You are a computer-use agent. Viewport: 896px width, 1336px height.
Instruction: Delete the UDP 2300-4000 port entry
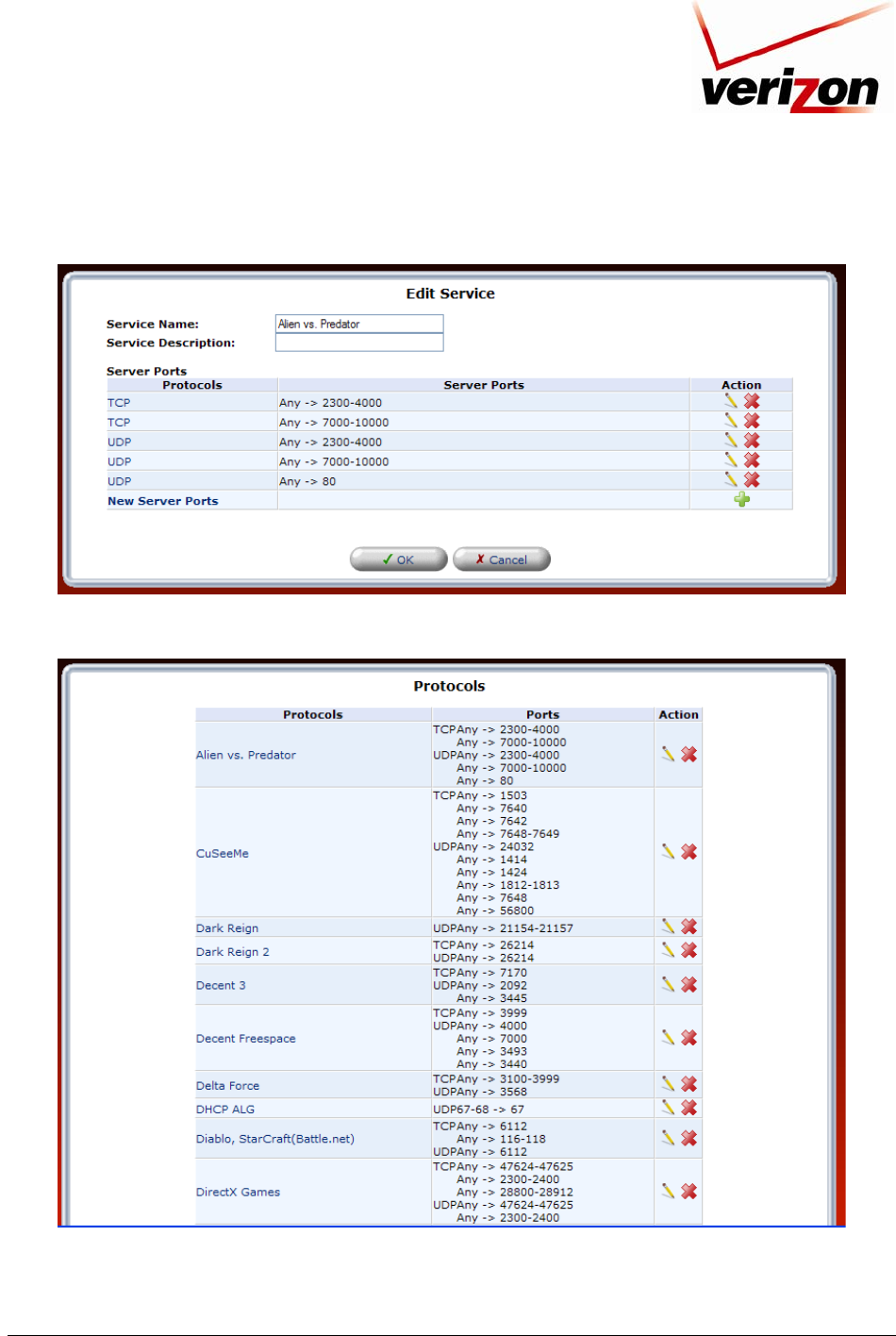[x=752, y=440]
